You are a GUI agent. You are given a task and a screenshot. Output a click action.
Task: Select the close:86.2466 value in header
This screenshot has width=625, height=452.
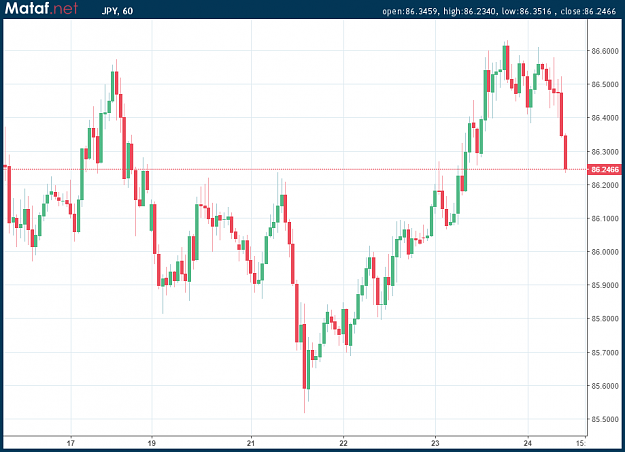pos(588,11)
